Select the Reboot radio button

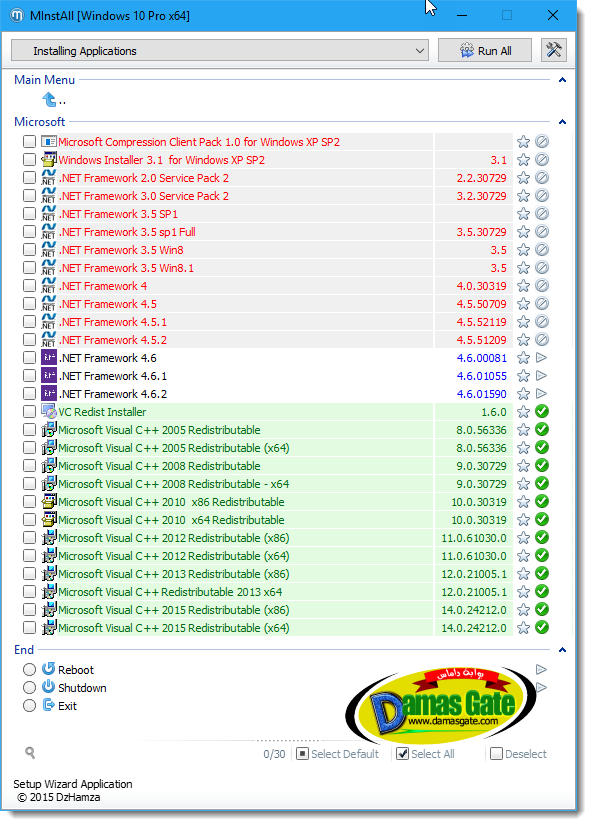(29, 670)
